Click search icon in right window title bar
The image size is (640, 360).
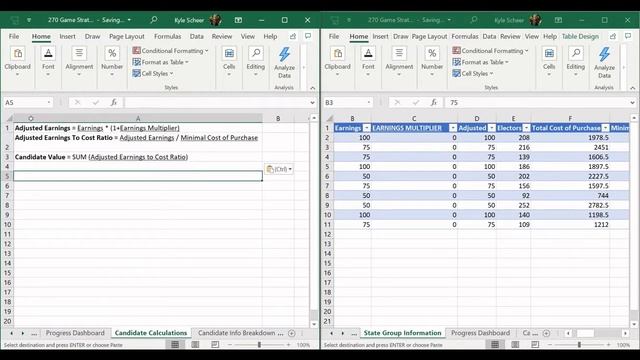473,20
